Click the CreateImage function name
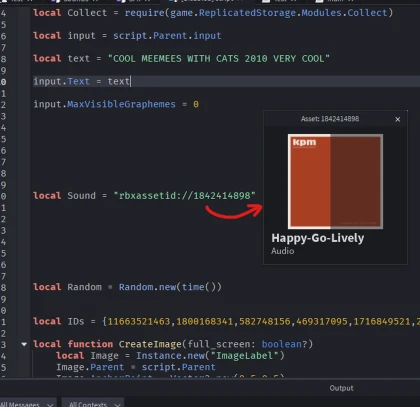Screen dimensions: 420x407 tap(150, 344)
